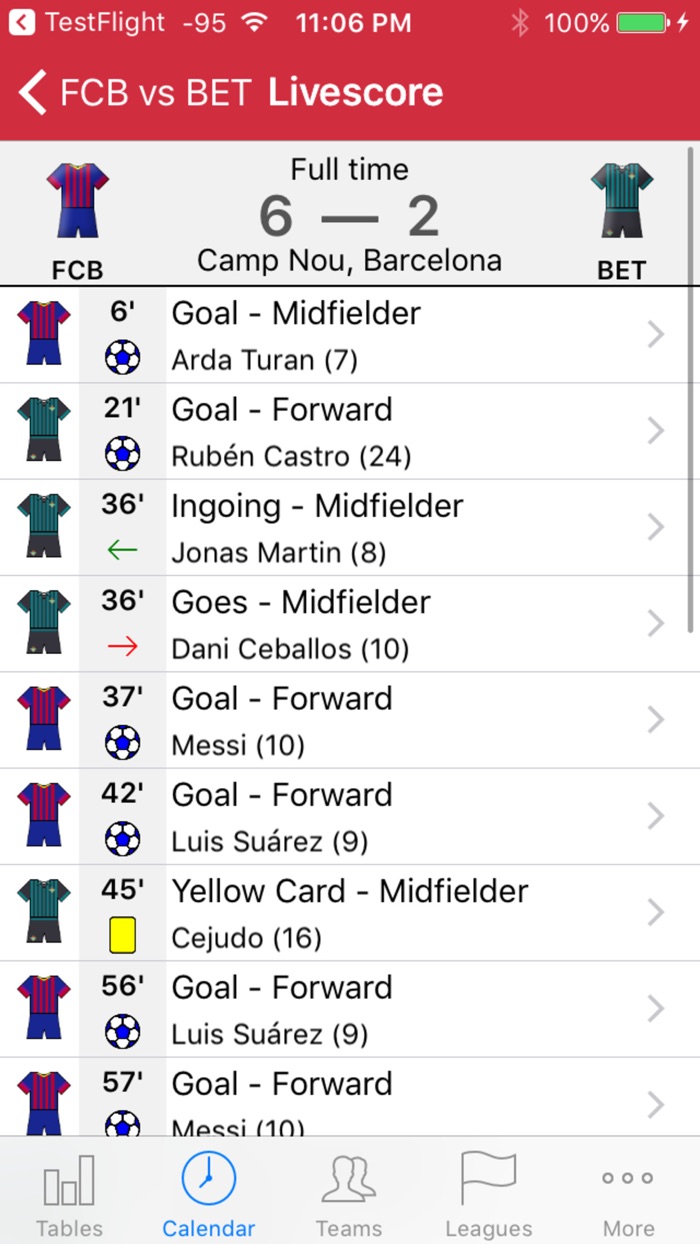Tap the back arrow in the header

[x=32, y=93]
